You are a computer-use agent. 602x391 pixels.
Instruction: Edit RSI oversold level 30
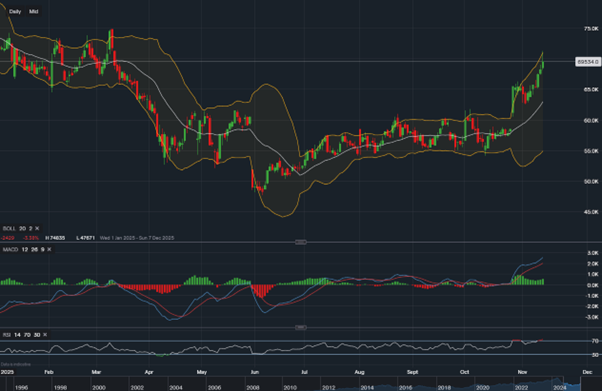click(37, 335)
